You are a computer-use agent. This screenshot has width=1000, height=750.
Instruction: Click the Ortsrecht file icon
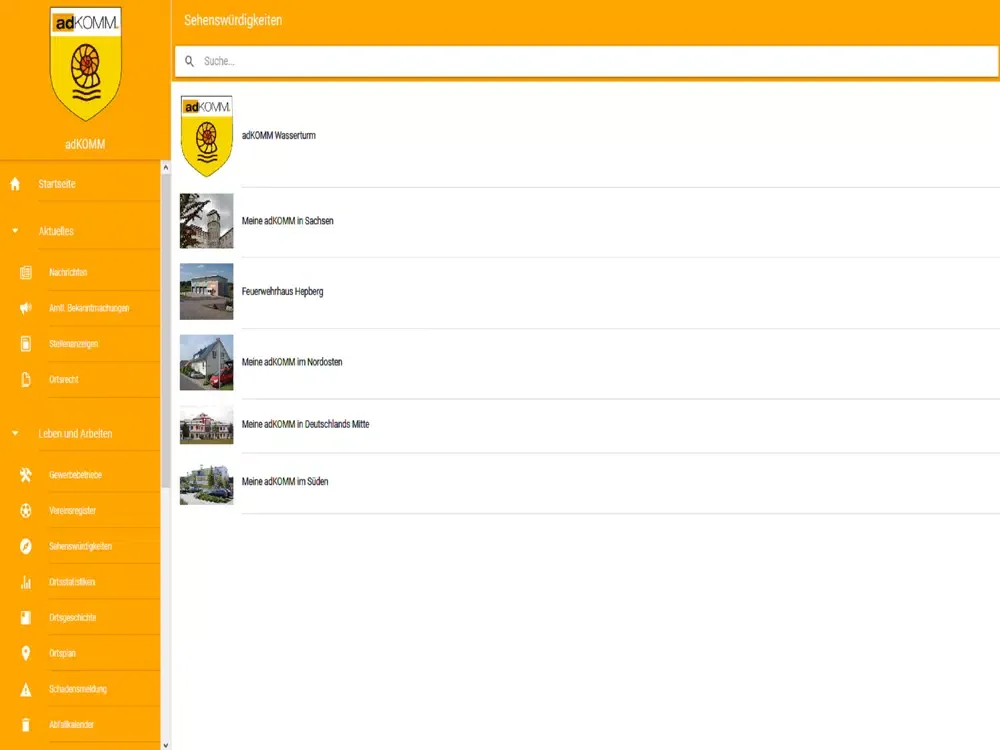pos(26,380)
